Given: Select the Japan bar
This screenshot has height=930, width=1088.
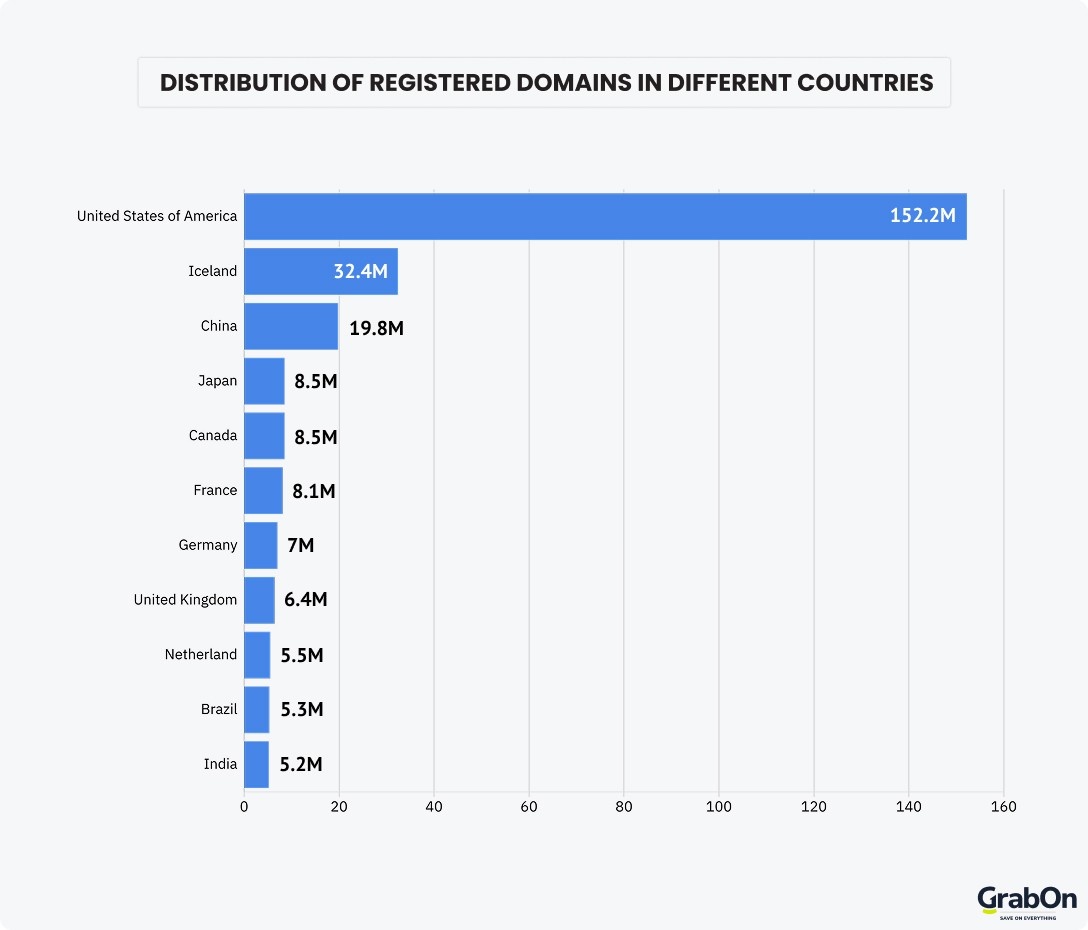Looking at the screenshot, I should tap(264, 381).
